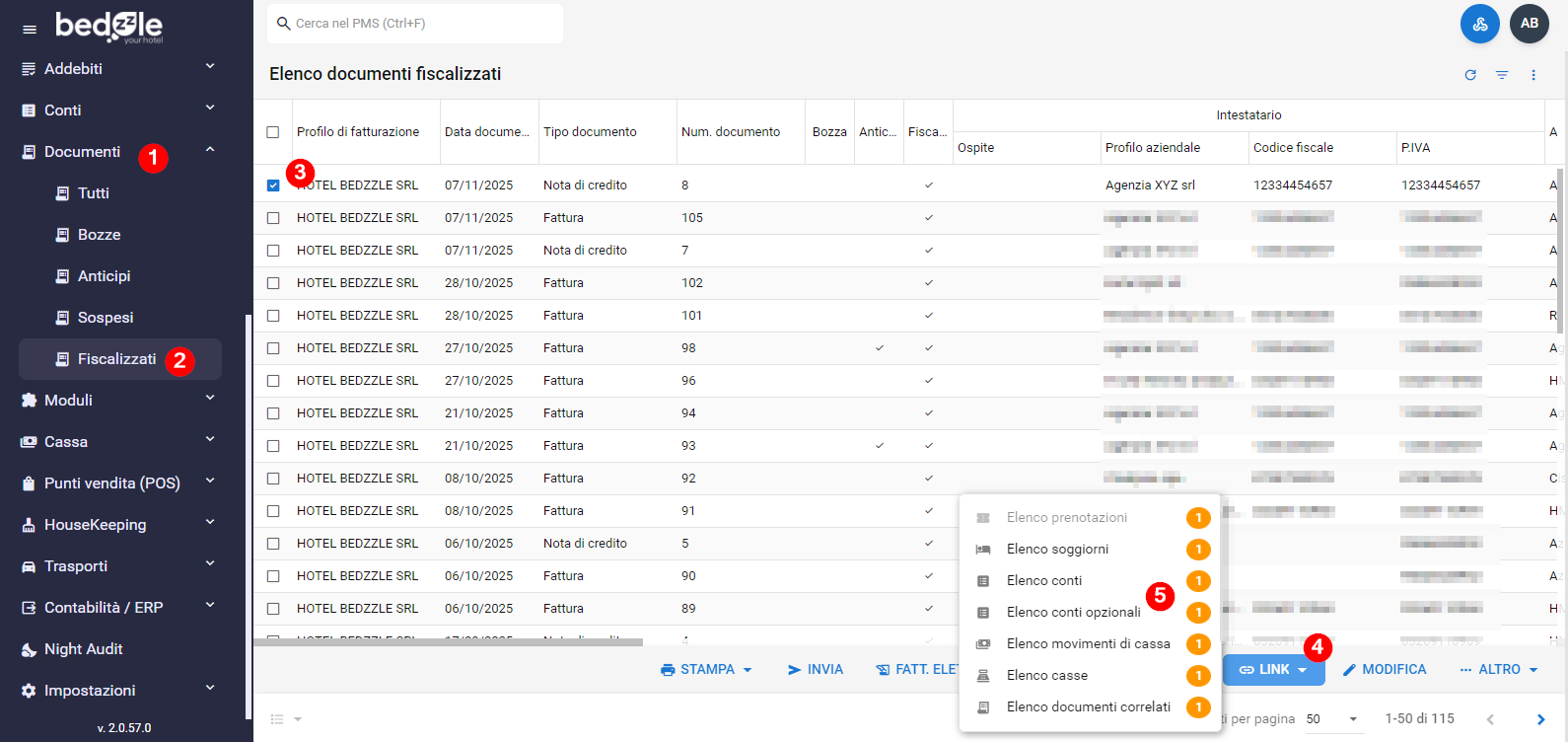Tick the select-all checkbox in table header
The width and height of the screenshot is (1568, 742).
[273, 132]
